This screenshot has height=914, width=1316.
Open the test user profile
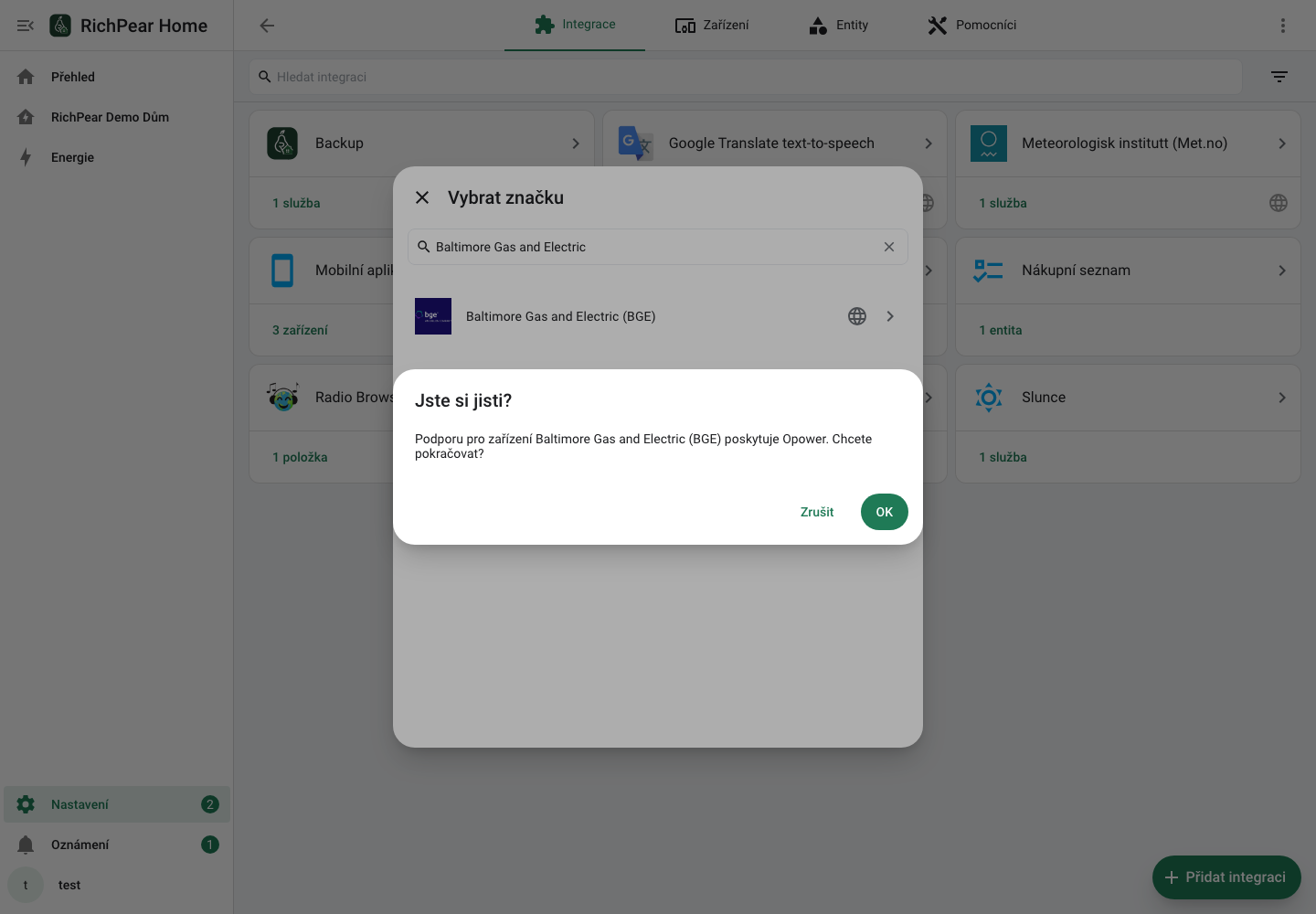point(117,885)
